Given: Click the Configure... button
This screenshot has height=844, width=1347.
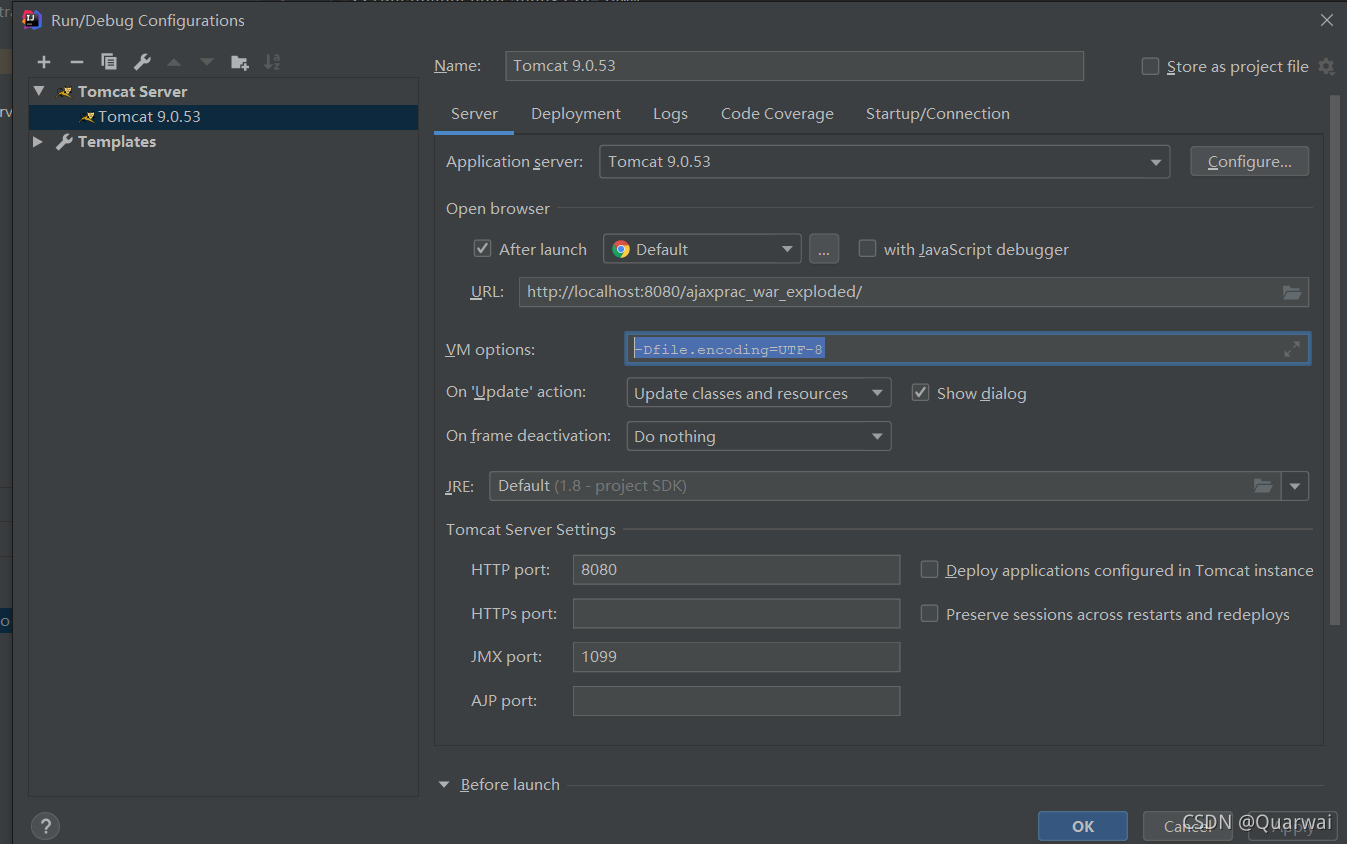Looking at the screenshot, I should (1250, 161).
